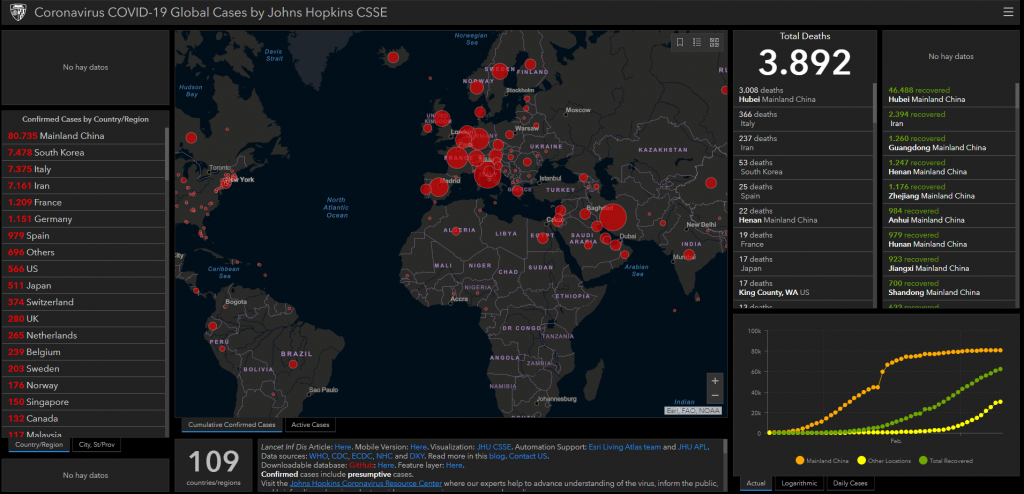Viewport: 1024px width, 494px height.
Task: Click 1.260 recovered Guangdong entry
Action: tap(949, 143)
